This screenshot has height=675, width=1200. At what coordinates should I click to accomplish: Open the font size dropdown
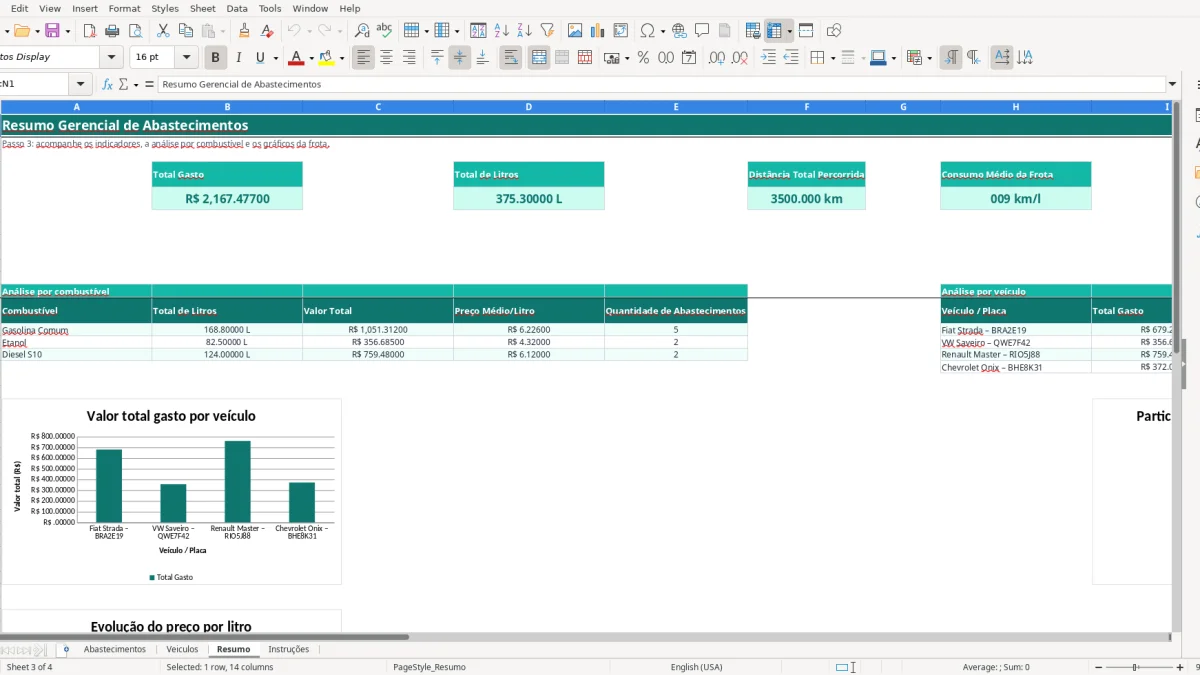[186, 58]
